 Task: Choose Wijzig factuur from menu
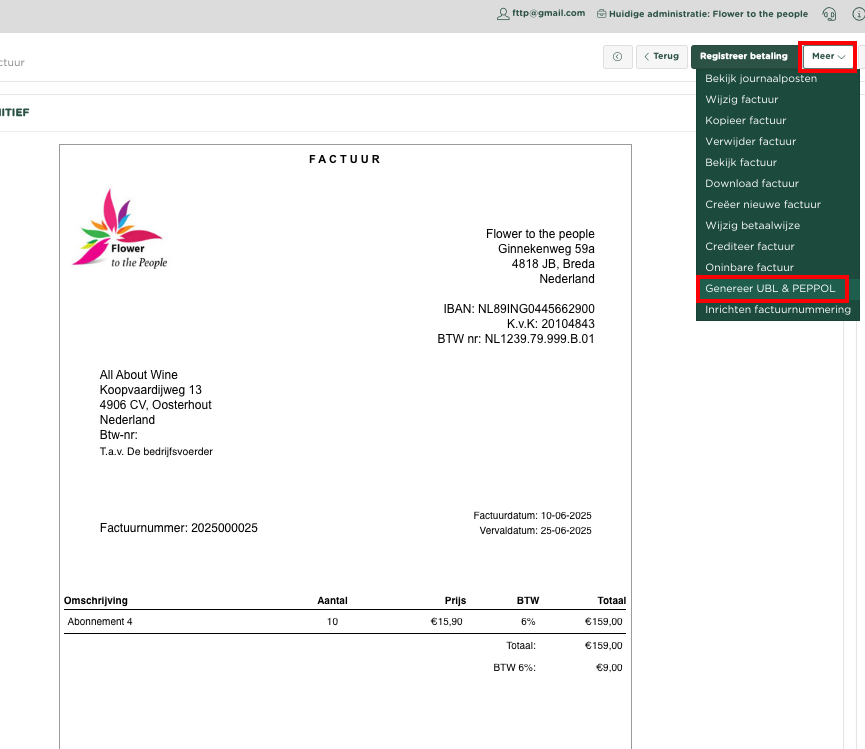click(741, 99)
